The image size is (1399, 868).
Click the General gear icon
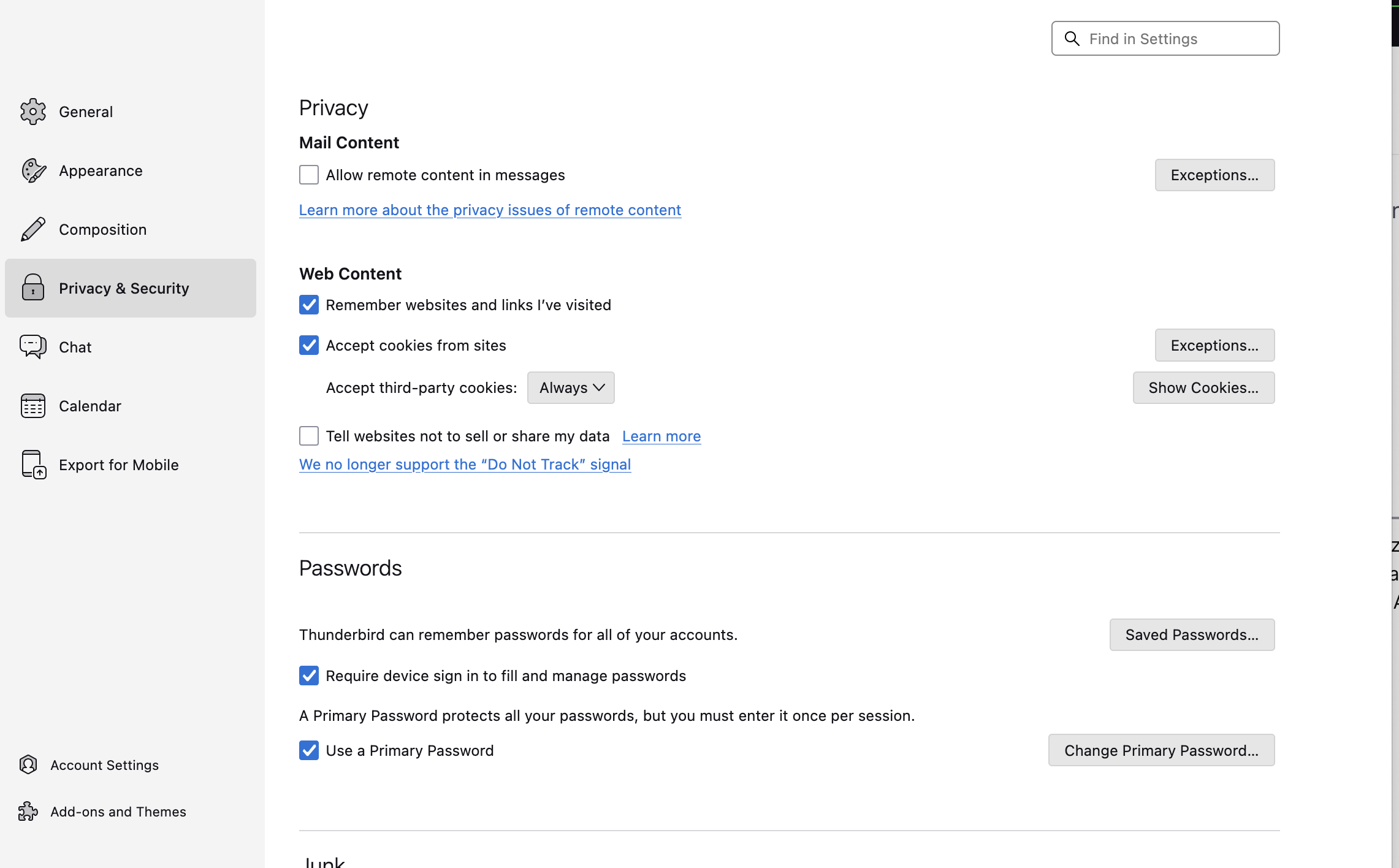click(x=33, y=112)
